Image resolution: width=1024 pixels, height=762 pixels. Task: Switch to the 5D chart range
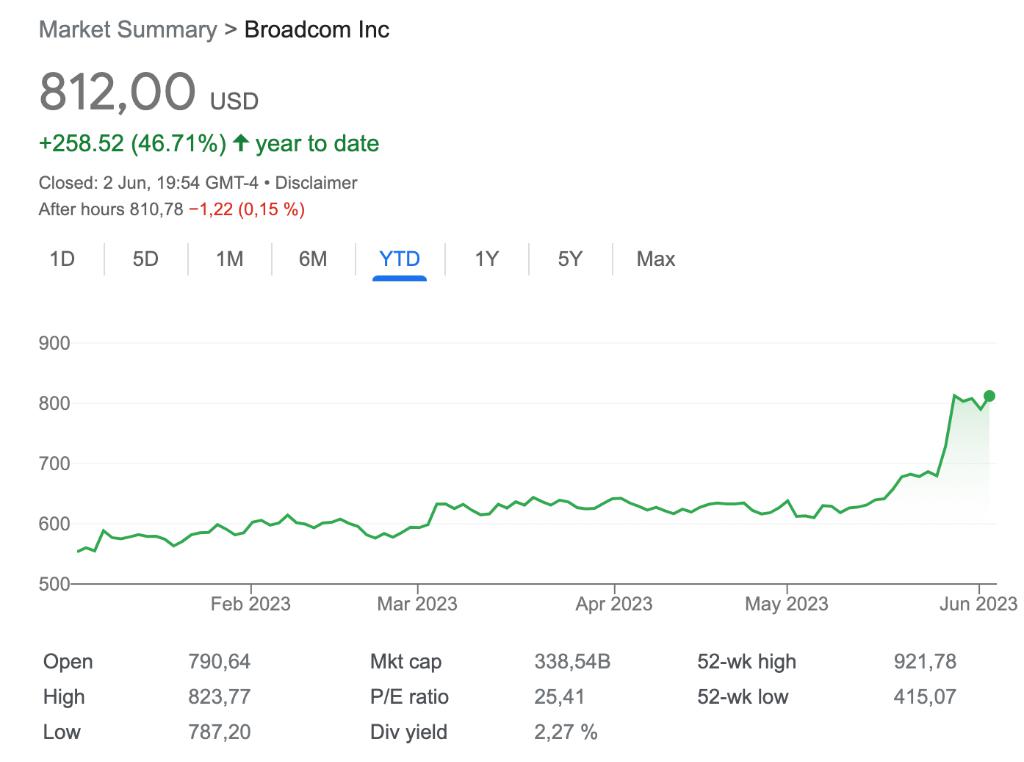pyautogui.click(x=146, y=259)
